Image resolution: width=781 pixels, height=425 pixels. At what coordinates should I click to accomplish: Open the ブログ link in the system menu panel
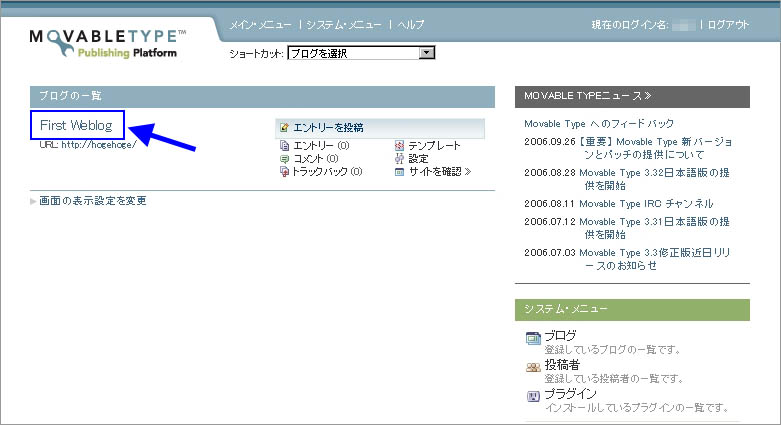pyautogui.click(x=560, y=335)
